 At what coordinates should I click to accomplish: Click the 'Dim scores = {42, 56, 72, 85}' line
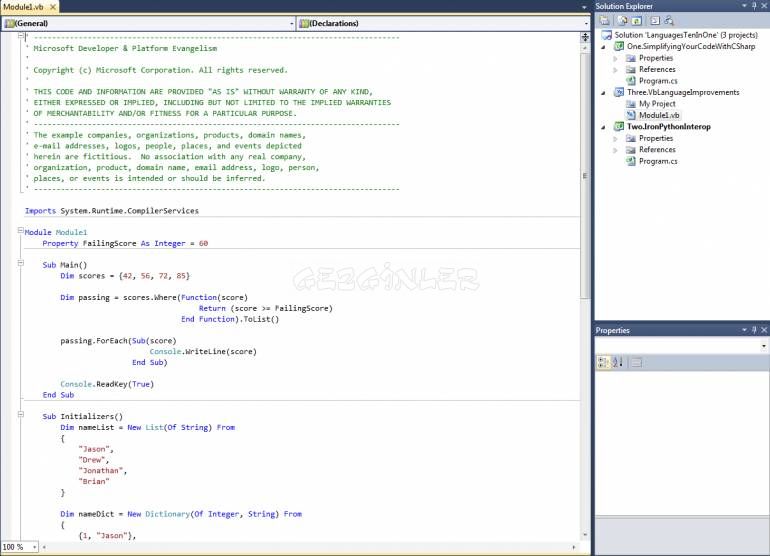pyautogui.click(x=125, y=276)
